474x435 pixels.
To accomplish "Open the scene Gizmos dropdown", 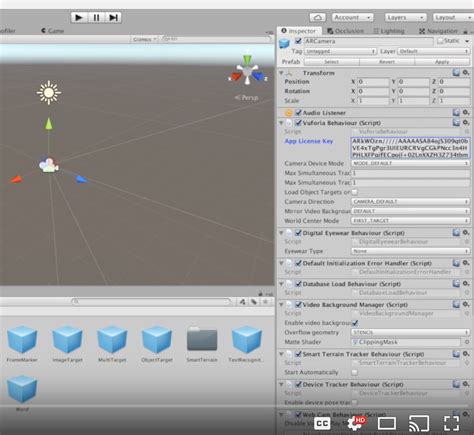I will [144, 39].
